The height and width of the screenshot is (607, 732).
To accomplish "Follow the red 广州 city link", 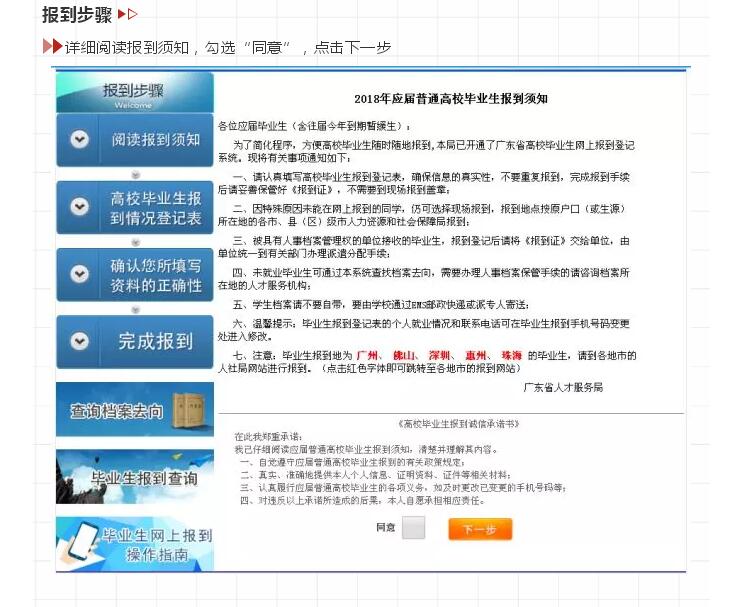I will point(367,355).
